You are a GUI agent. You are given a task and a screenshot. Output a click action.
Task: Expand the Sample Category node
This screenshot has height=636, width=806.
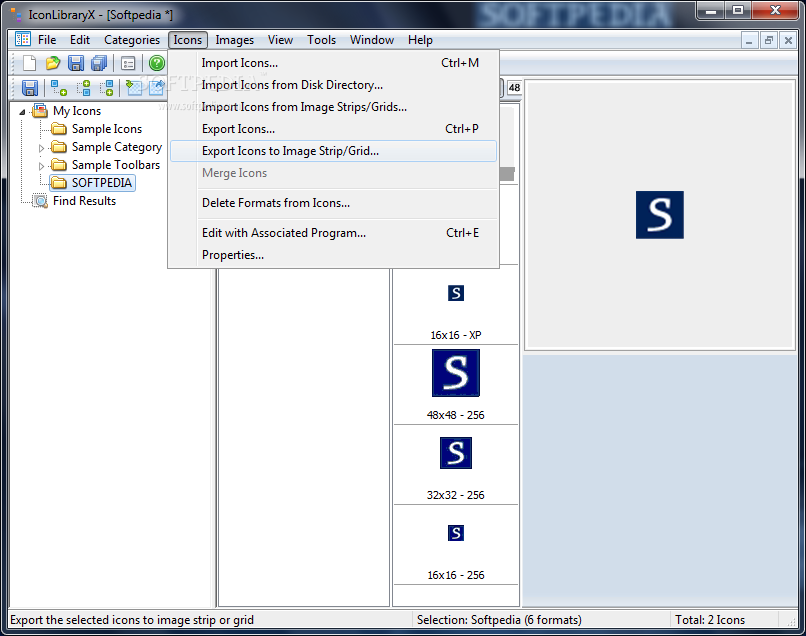coord(41,148)
